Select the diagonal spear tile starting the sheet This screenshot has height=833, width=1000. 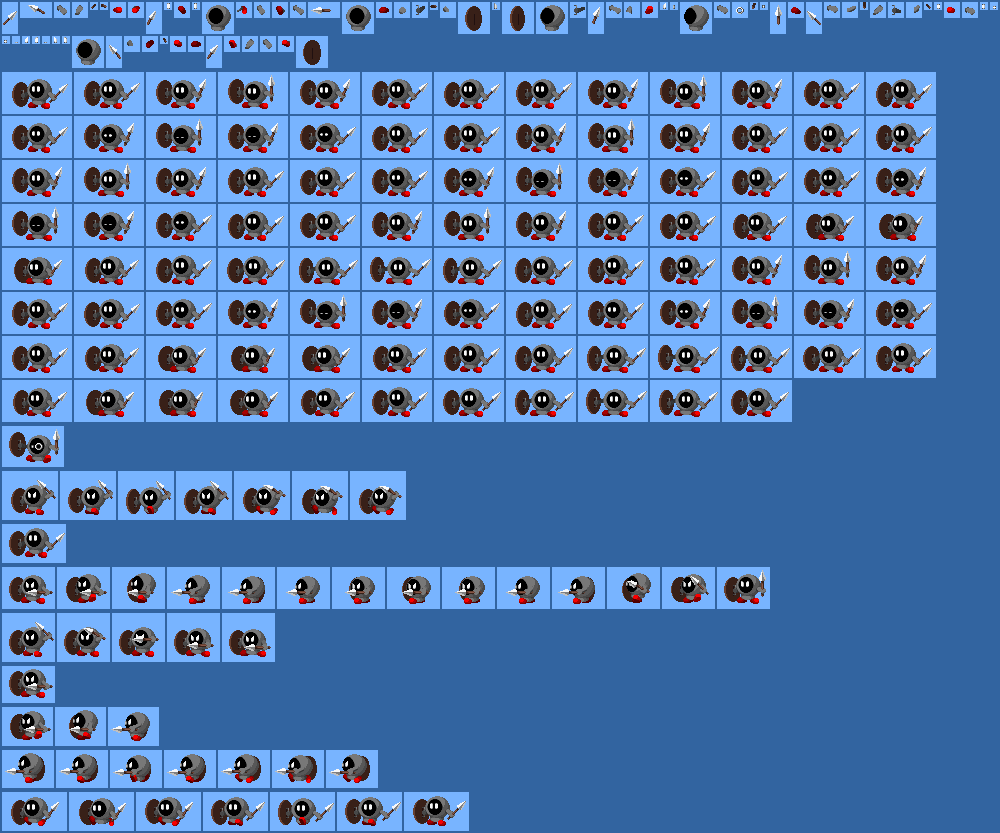[10, 18]
